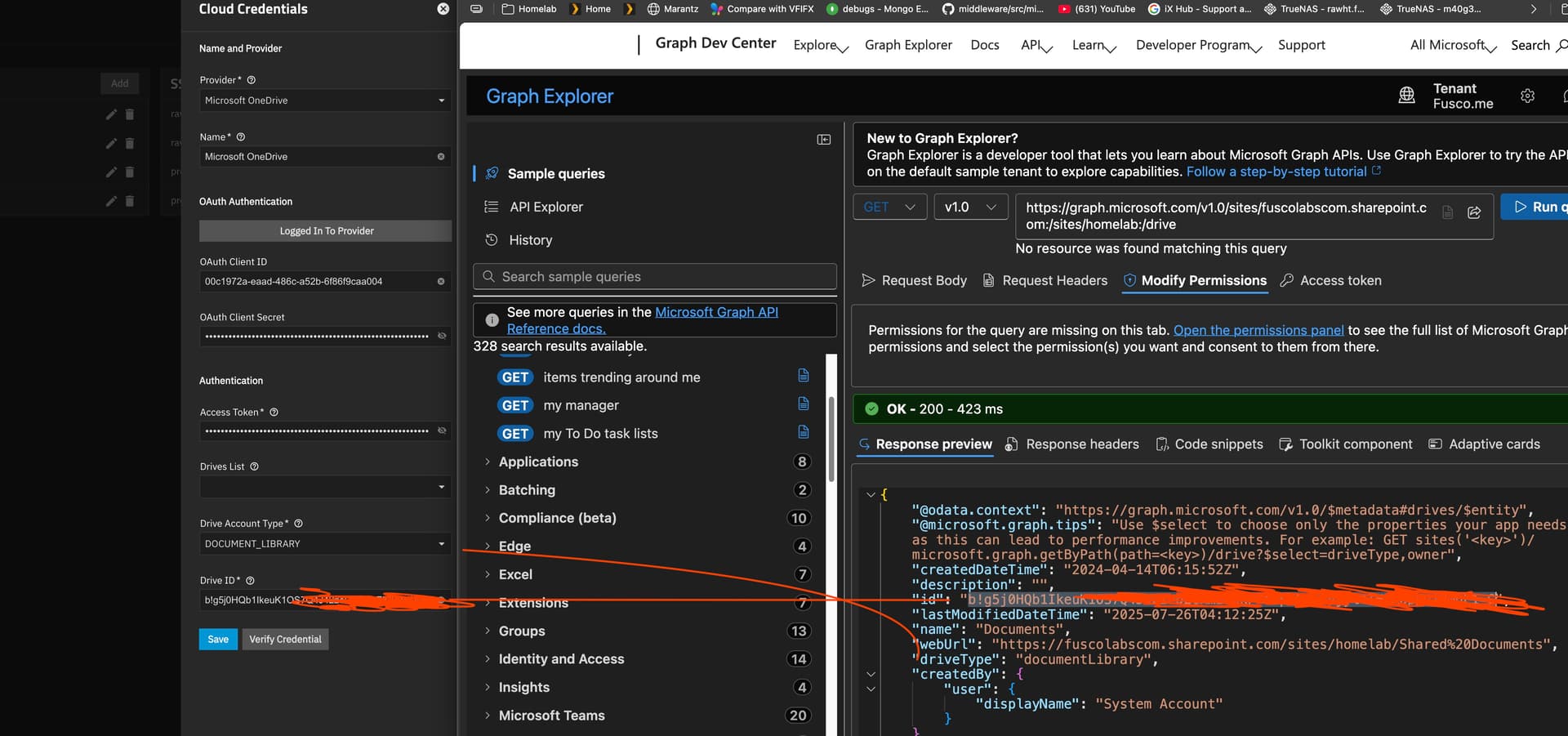Click the sample queries list scrollbar
1568x736 pixels.
pyautogui.click(x=831, y=439)
